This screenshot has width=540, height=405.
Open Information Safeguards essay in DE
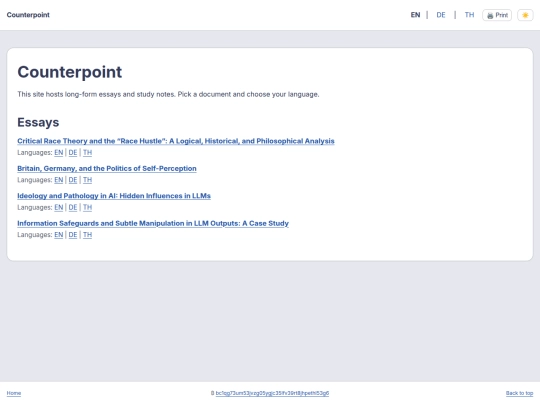[73, 235]
